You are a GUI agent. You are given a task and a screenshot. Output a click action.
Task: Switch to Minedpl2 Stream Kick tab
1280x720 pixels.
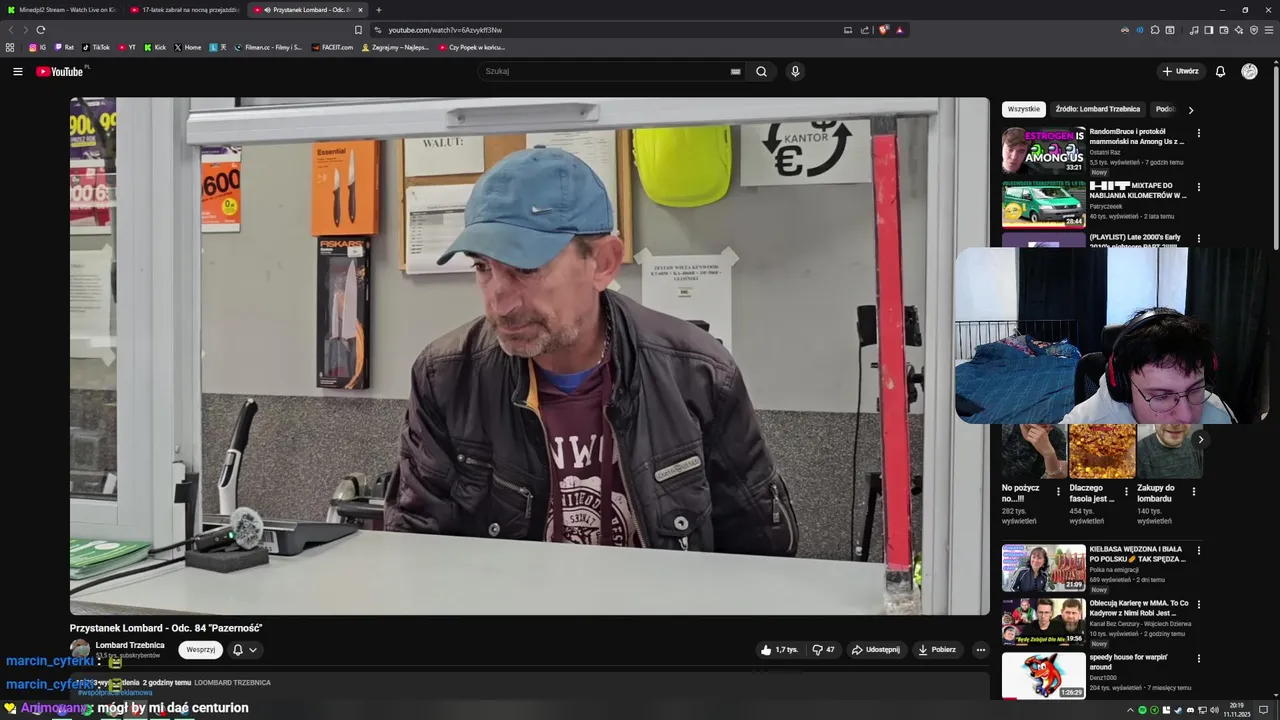point(61,10)
